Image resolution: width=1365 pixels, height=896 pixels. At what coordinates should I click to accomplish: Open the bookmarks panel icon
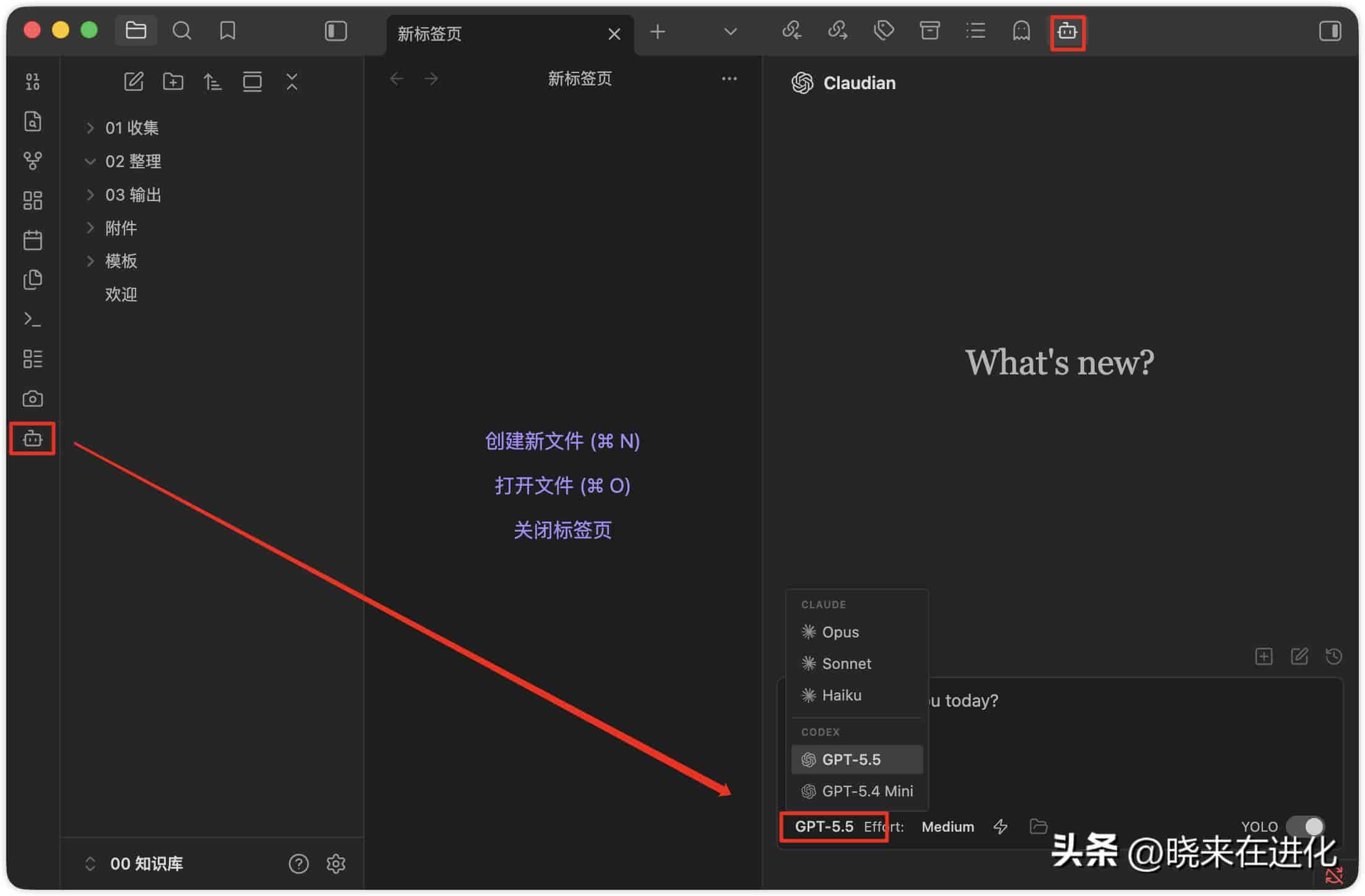(x=228, y=30)
